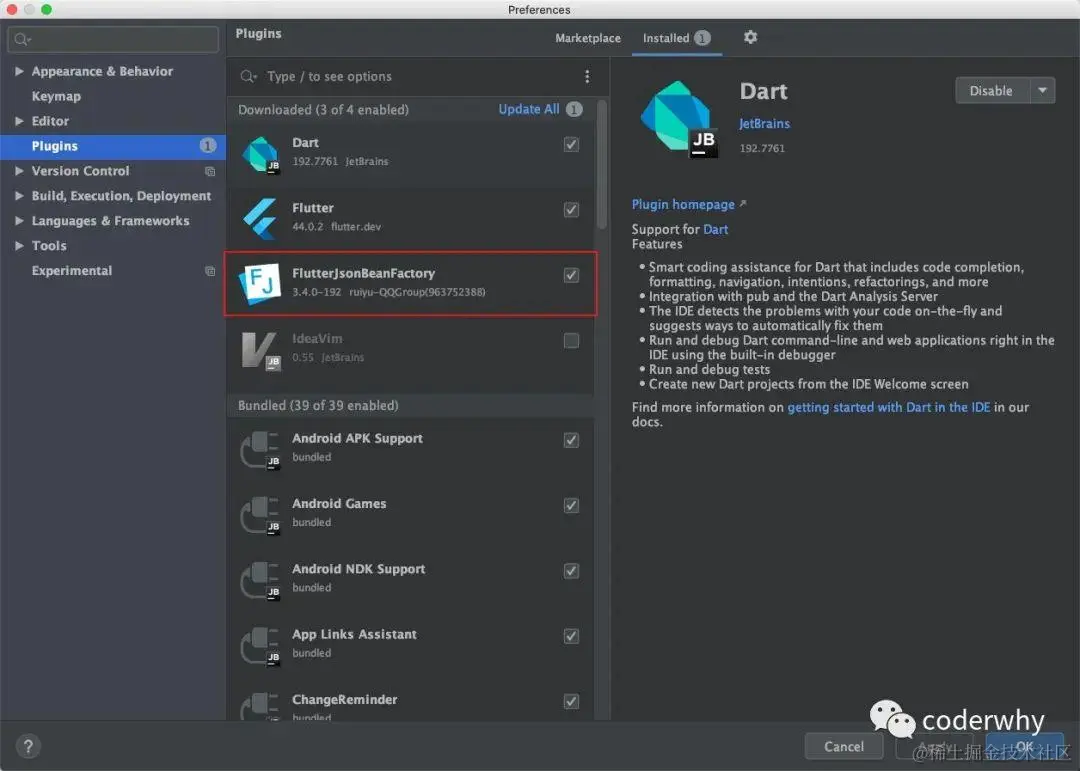Select the ChangeReminder plugin row
The image size is (1080, 771).
click(411, 703)
